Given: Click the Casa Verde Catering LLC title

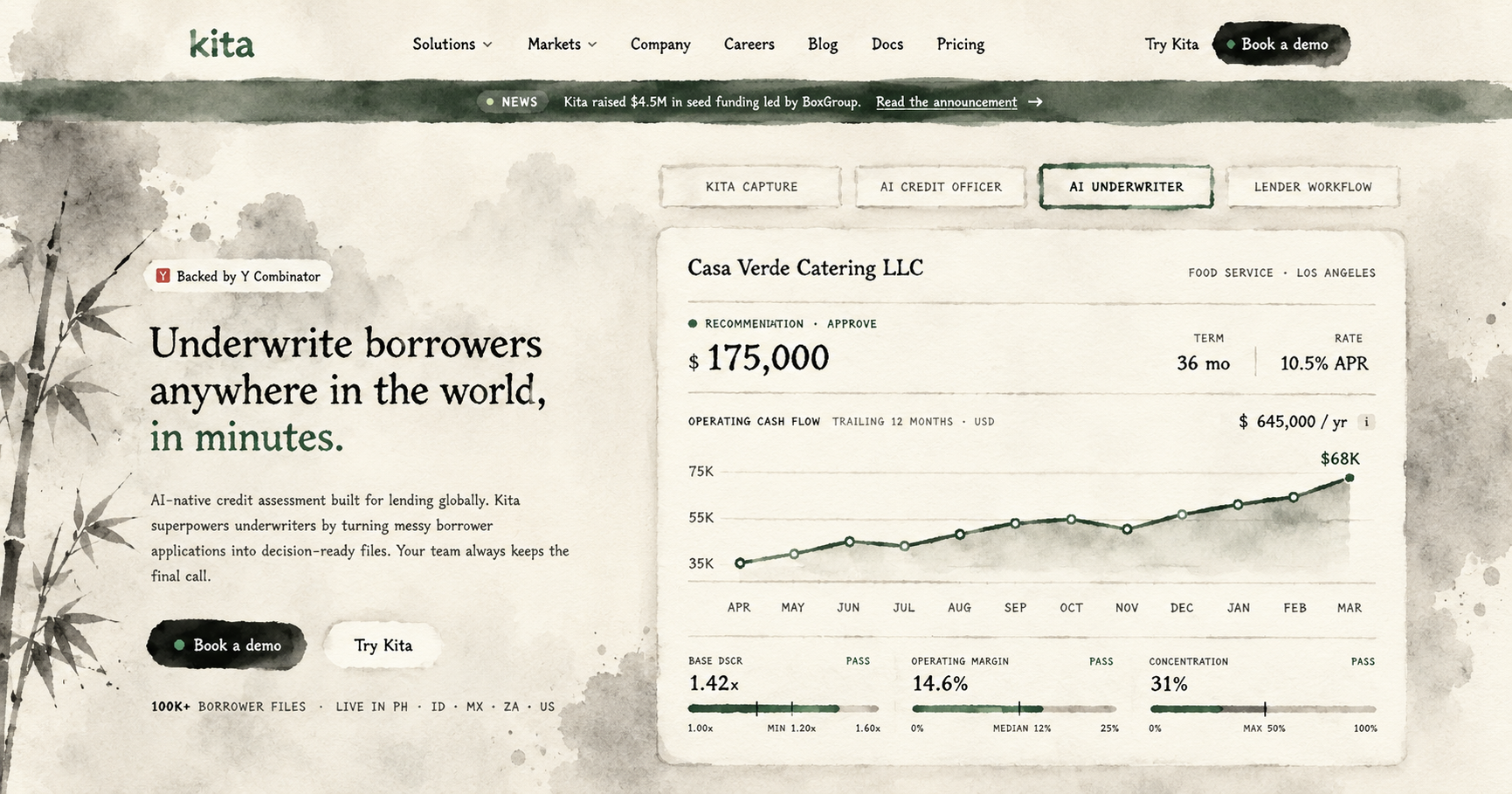Looking at the screenshot, I should [805, 268].
